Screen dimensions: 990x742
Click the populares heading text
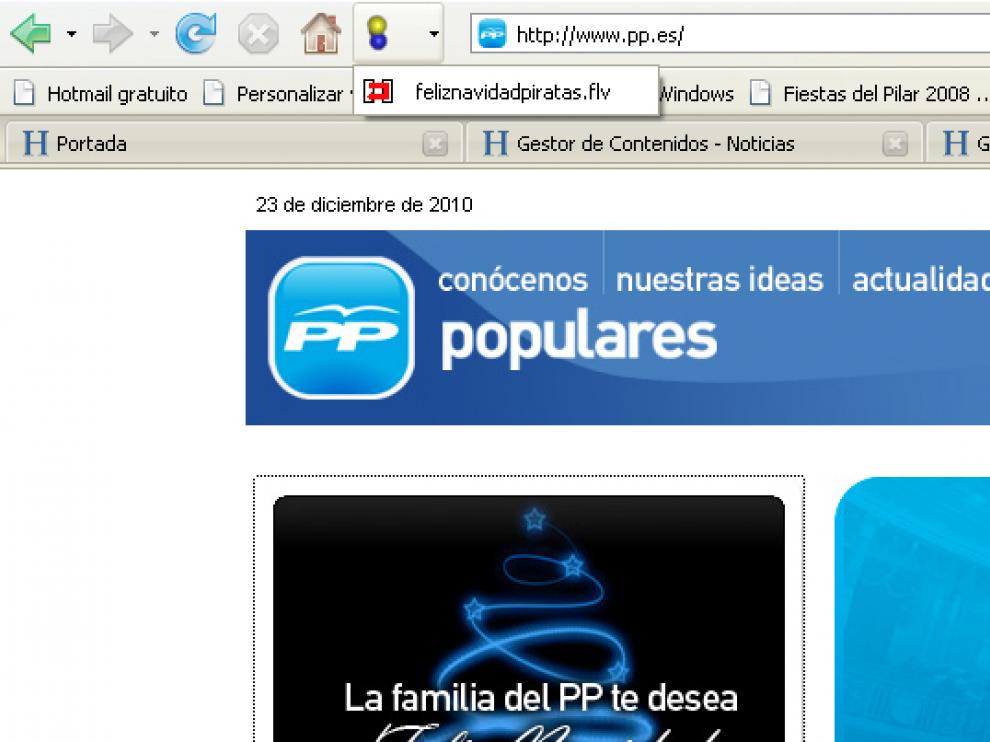[x=578, y=338]
